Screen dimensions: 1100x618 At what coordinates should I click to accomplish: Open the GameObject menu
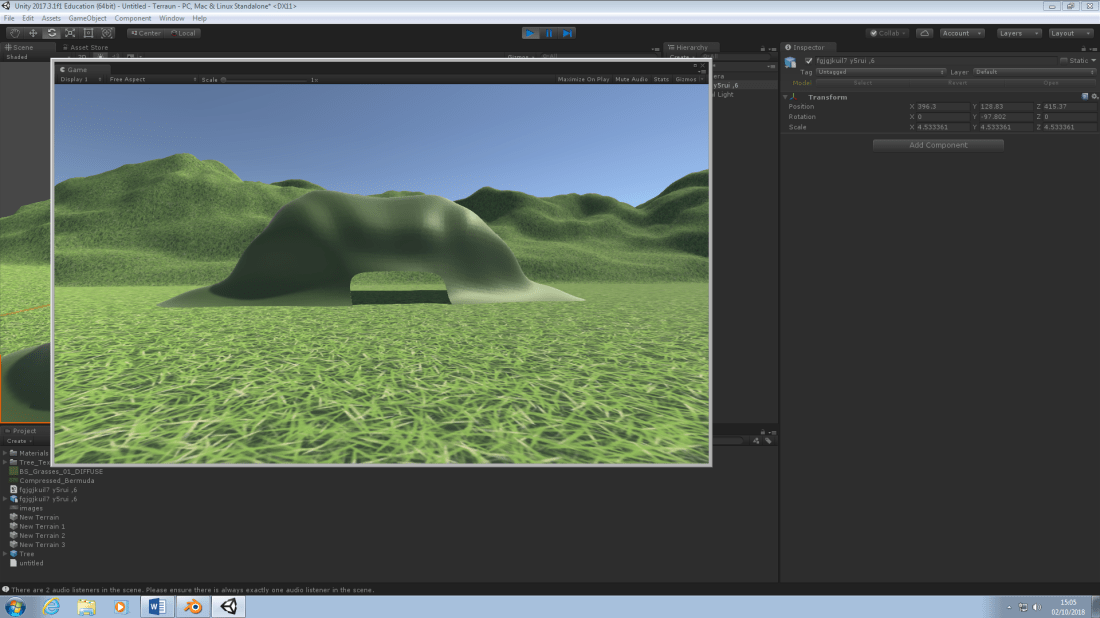tap(87, 18)
